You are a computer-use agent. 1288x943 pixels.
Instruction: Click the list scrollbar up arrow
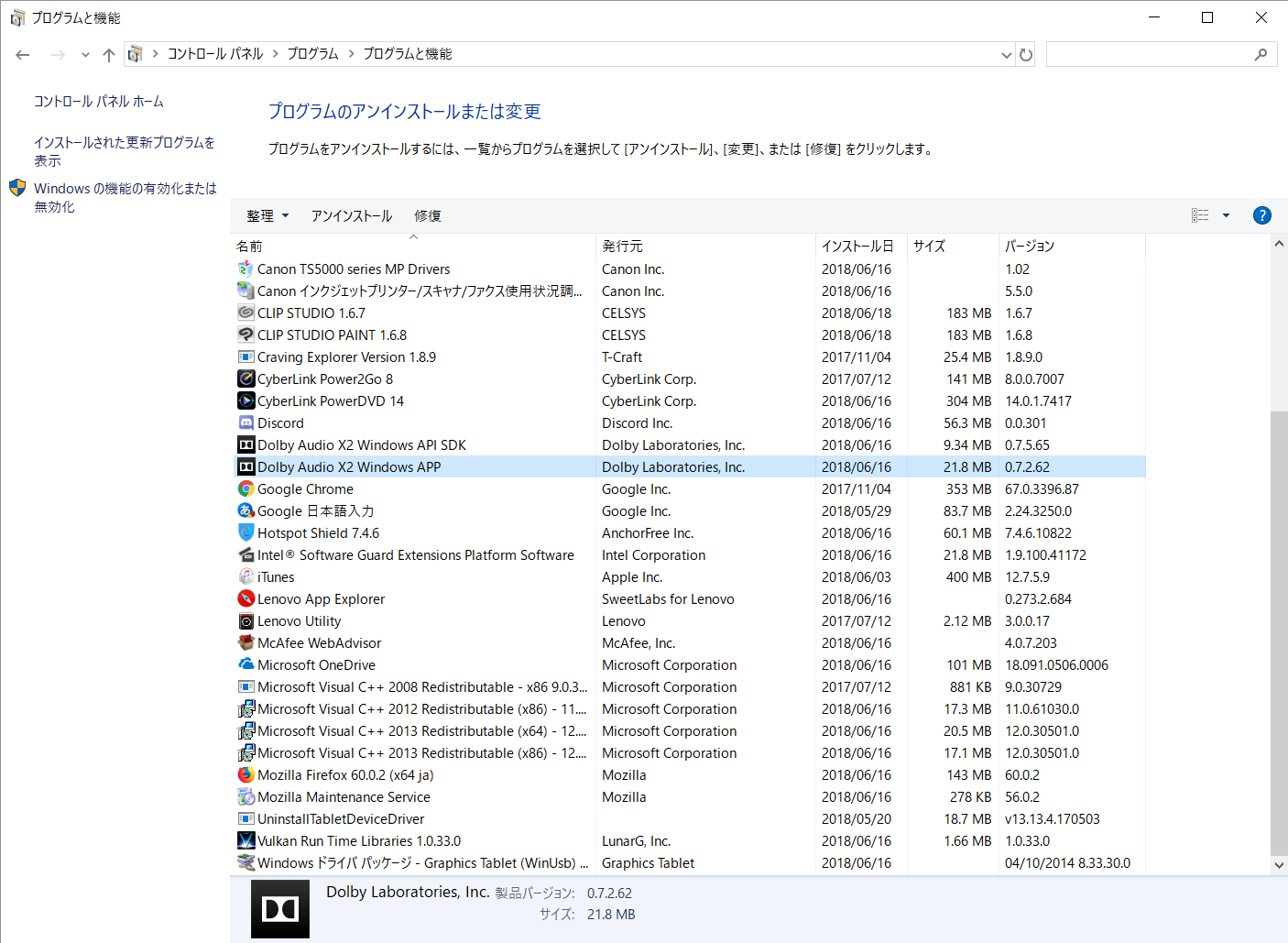(1279, 244)
